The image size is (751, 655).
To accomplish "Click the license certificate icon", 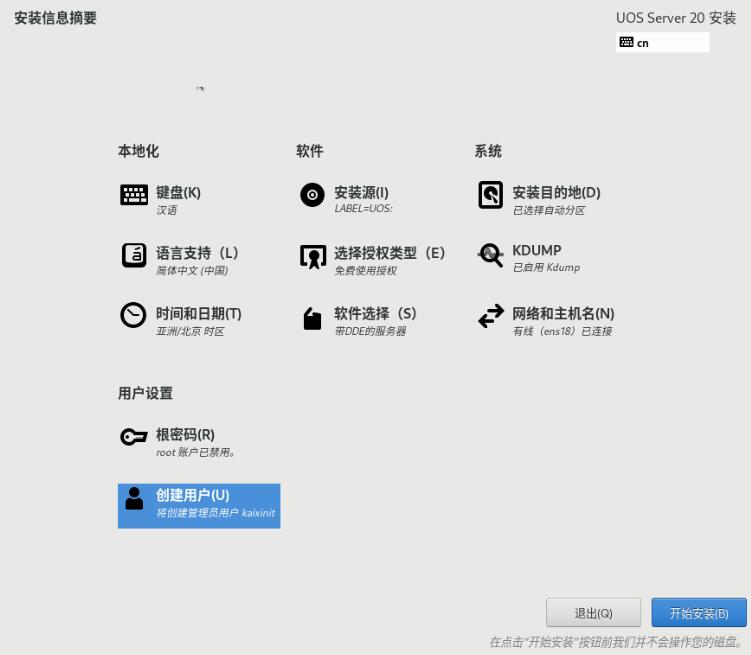I will tap(312, 257).
